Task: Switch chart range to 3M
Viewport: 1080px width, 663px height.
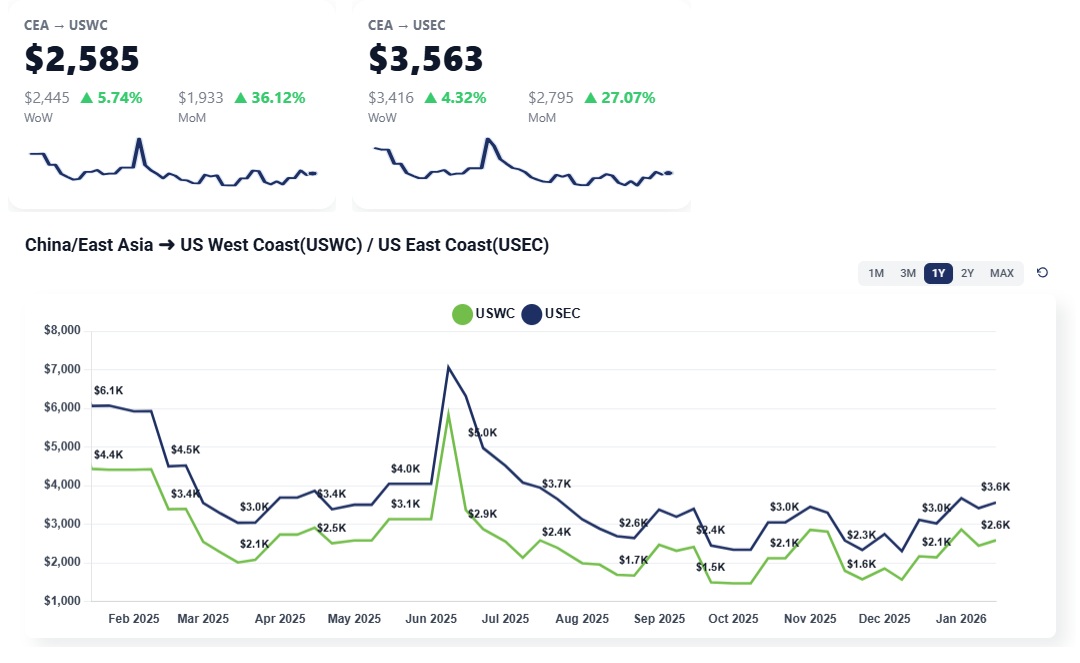Action: (x=907, y=273)
